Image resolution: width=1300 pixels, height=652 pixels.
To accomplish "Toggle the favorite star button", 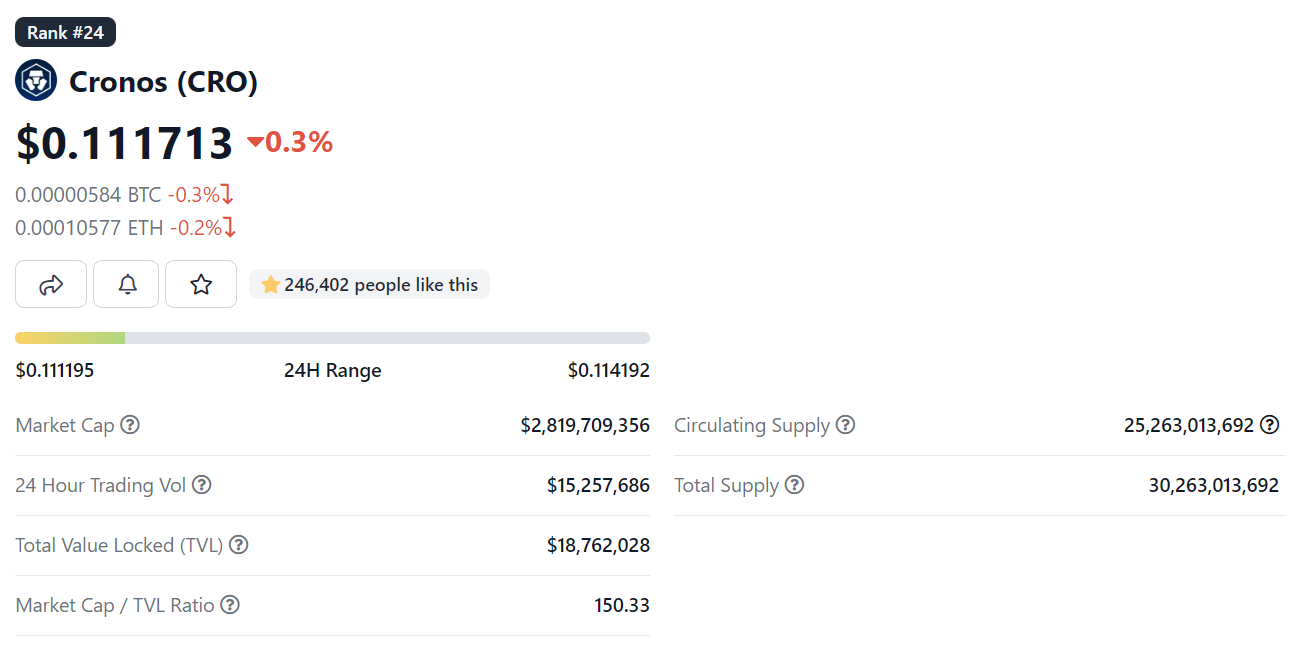I will [201, 285].
